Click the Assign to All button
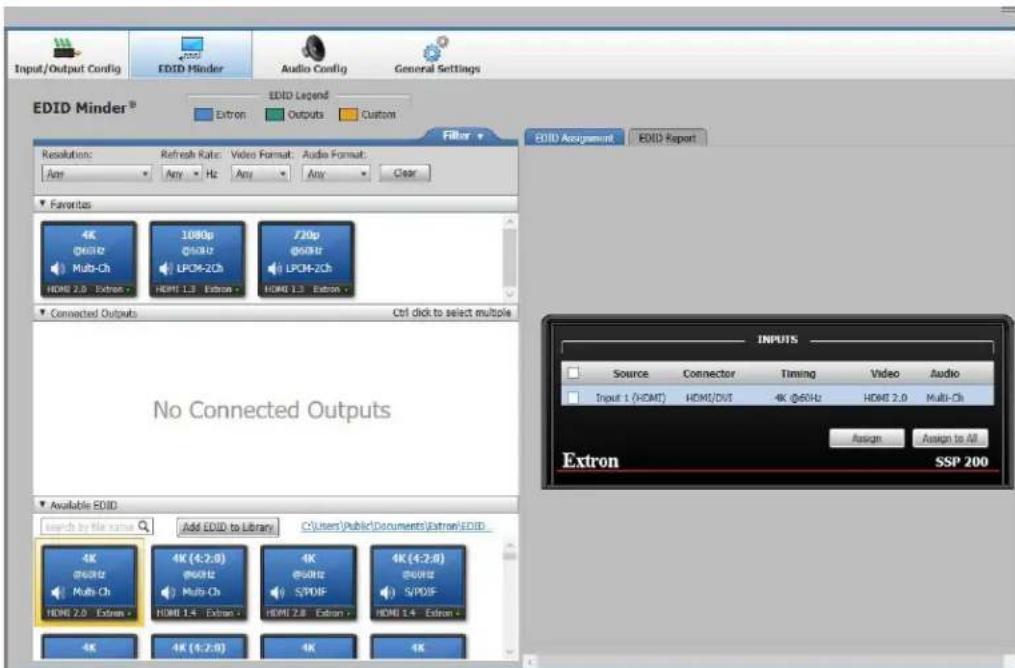This screenshot has height=668, width=1015. [950, 438]
